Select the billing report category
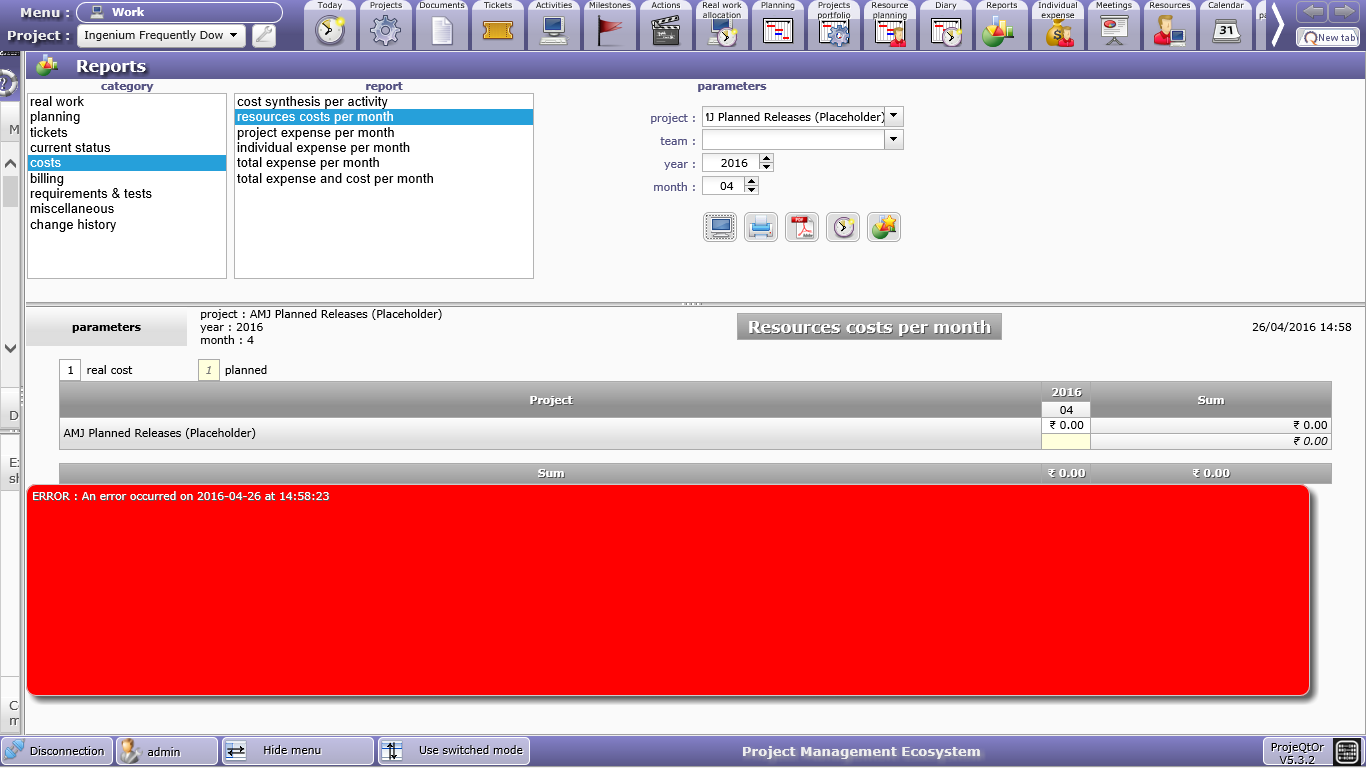 [x=47, y=179]
